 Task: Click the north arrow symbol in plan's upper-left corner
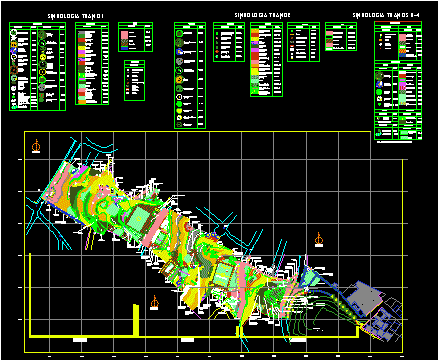(x=36, y=147)
